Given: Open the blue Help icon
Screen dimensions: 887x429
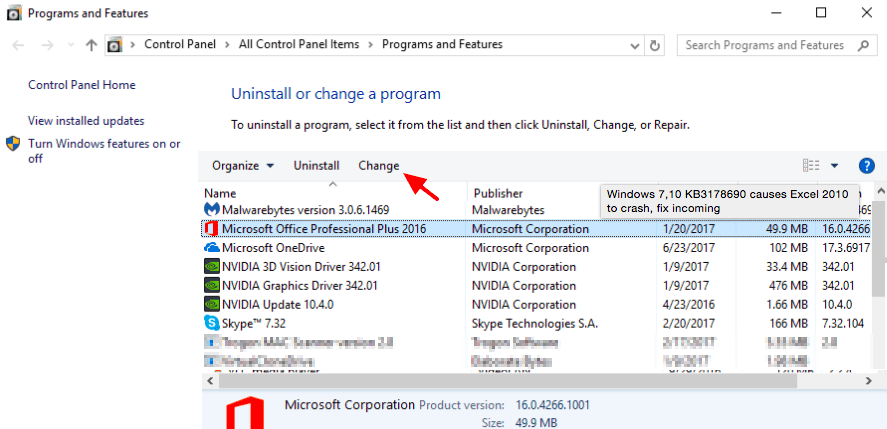Looking at the screenshot, I should click(866, 165).
